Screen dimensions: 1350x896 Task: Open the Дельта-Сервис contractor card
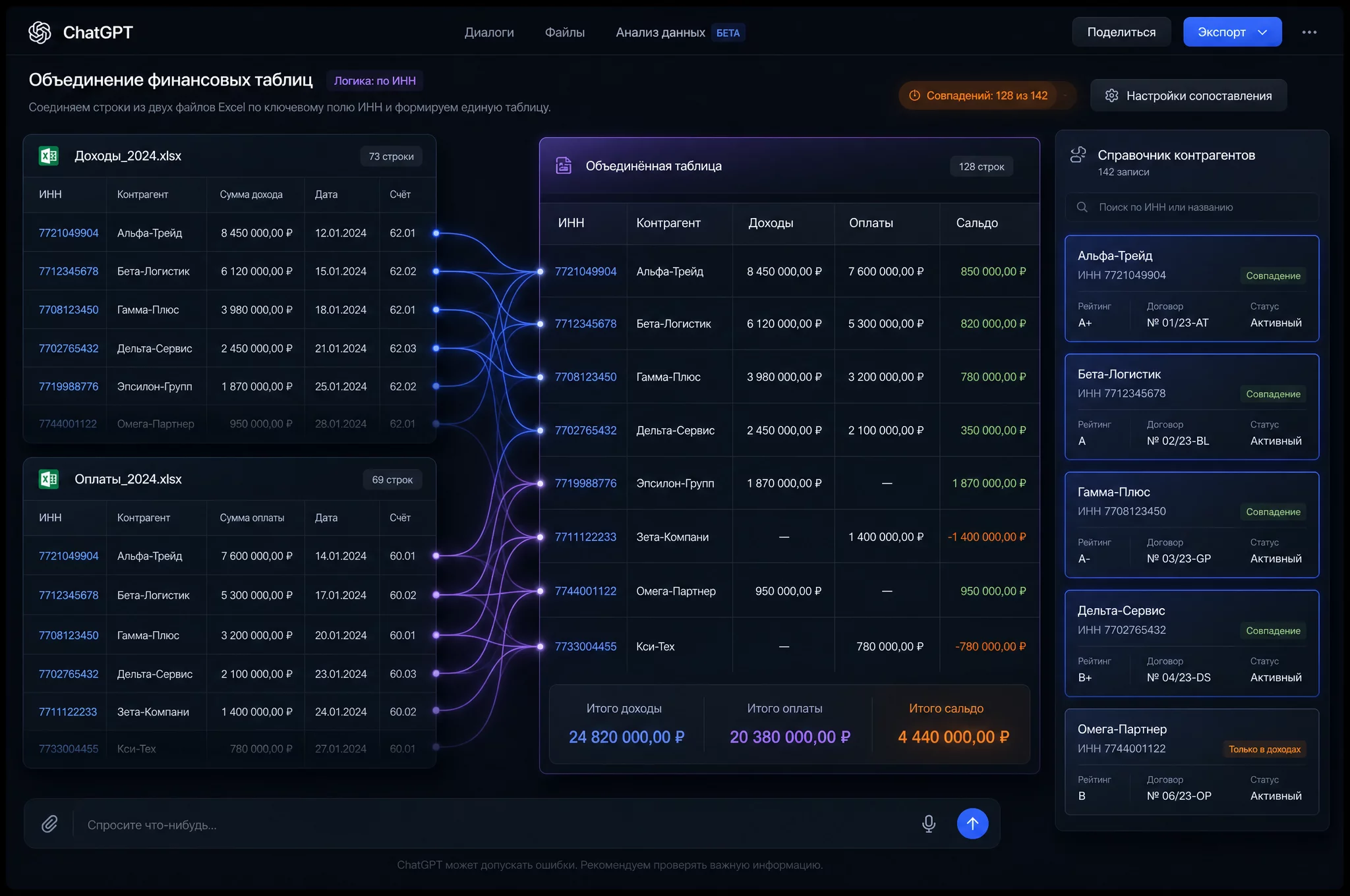[1192, 644]
